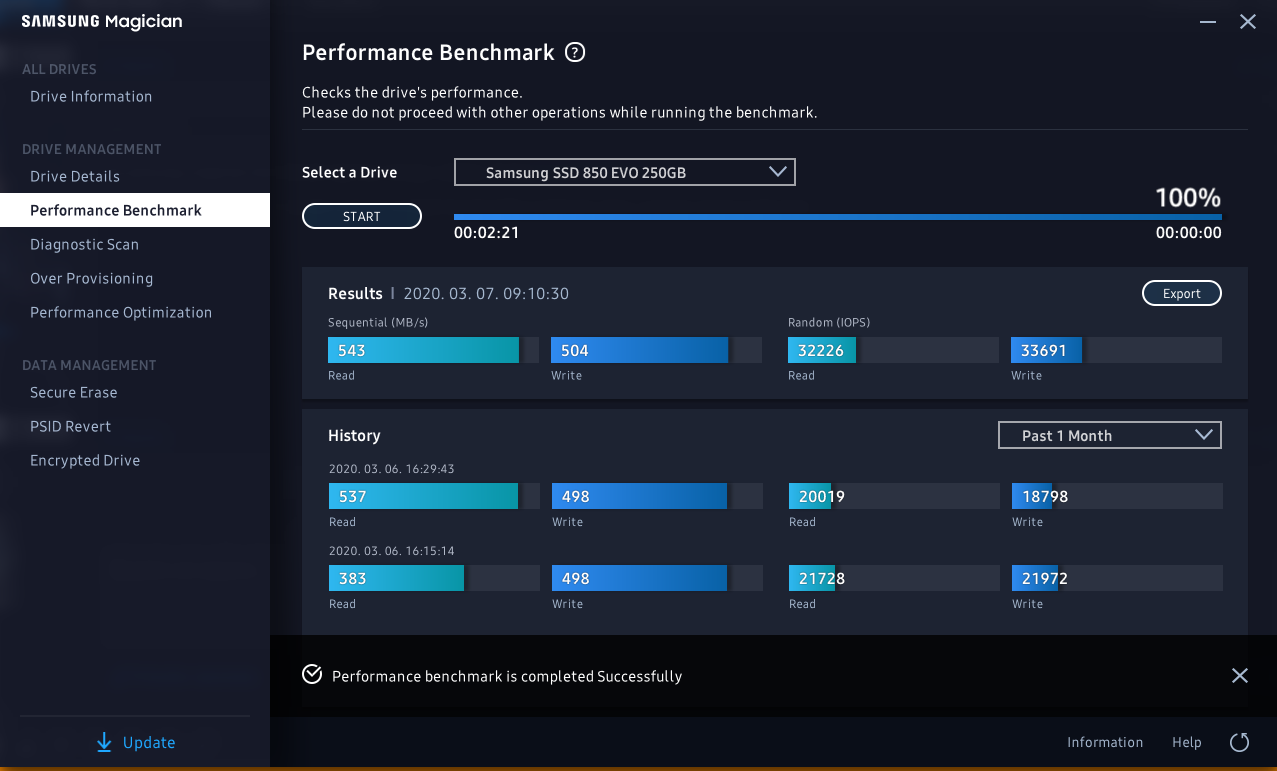Viewport: 1277px width, 771px height.
Task: Click history entry timestamp 2020. 03. 06. 16:29:43
Action: (x=392, y=468)
